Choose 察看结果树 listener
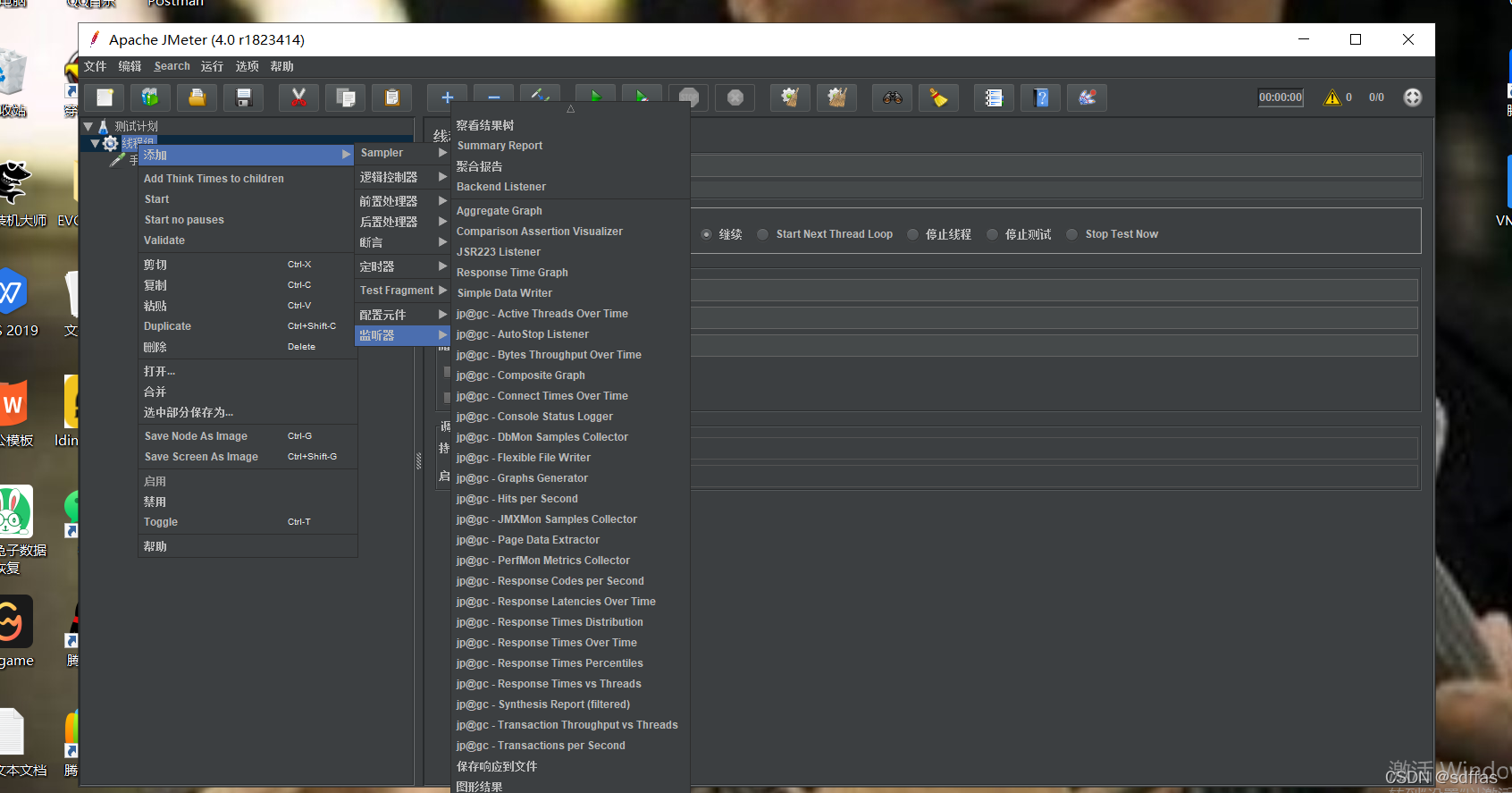Screen dimensions: 1512x793 [x=571, y=125]
